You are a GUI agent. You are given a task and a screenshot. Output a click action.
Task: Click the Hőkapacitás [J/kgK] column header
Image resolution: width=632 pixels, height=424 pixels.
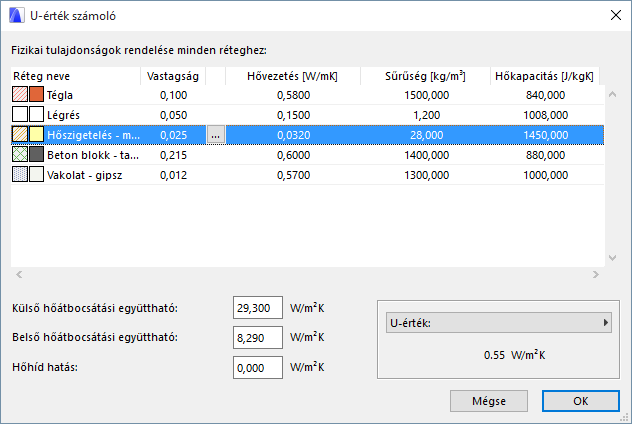tap(545, 76)
